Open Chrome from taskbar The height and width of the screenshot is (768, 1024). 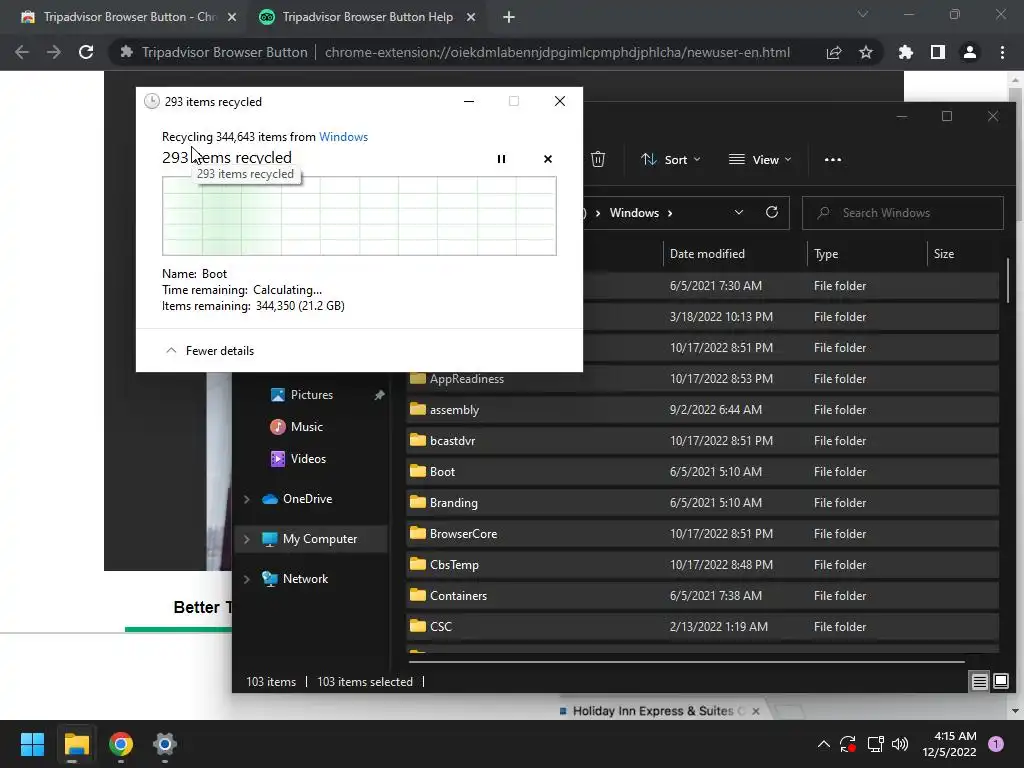click(121, 744)
